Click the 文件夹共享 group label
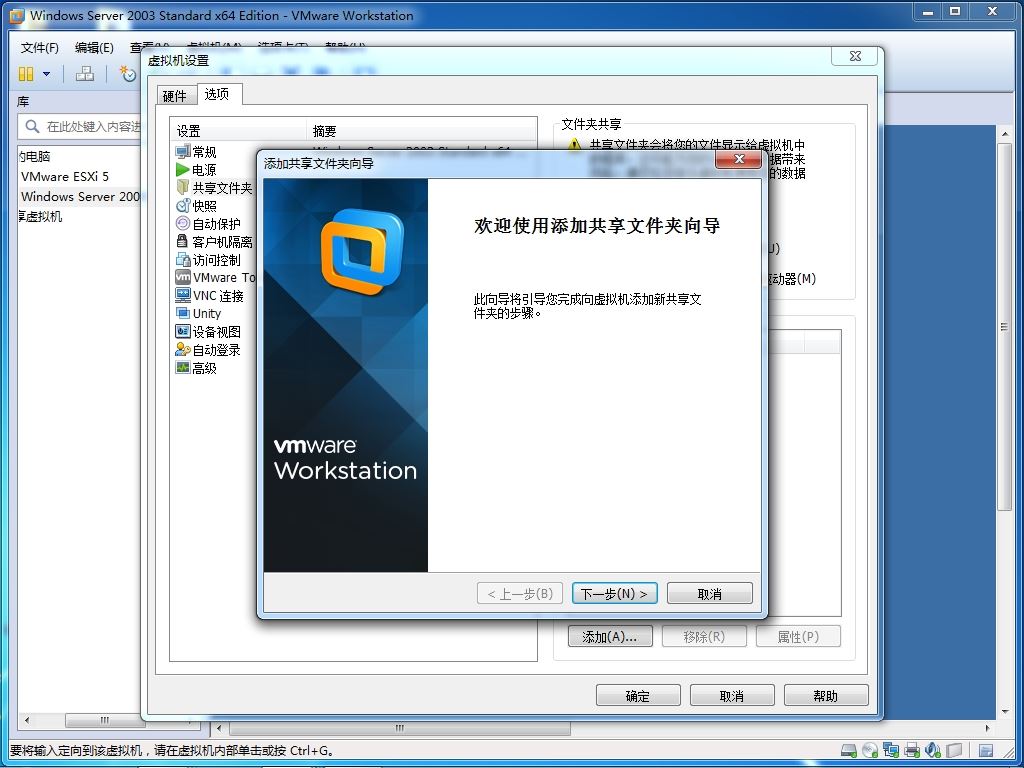This screenshot has height=768, width=1024. click(591, 124)
